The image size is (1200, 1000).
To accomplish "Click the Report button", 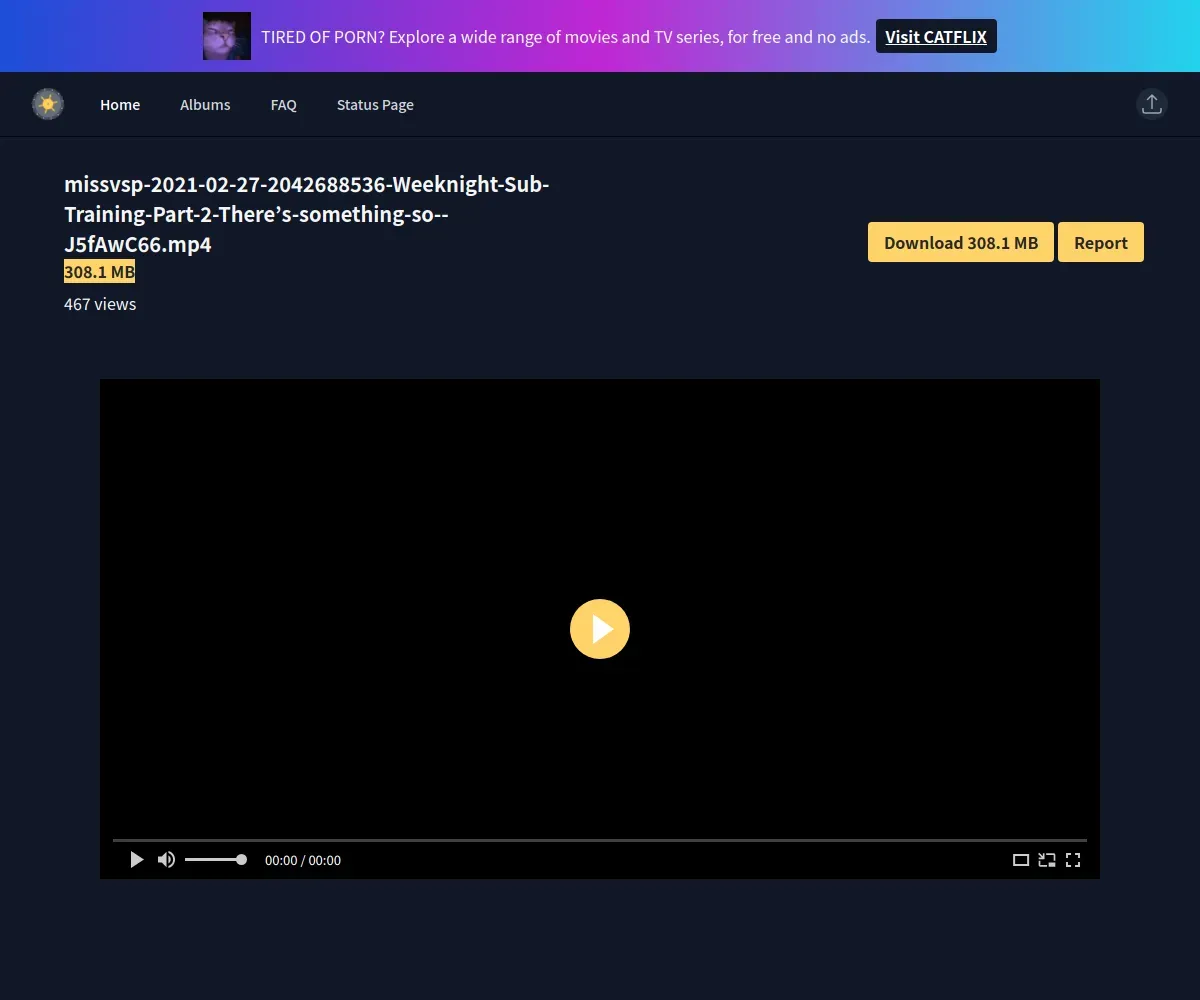I will pos(1101,242).
